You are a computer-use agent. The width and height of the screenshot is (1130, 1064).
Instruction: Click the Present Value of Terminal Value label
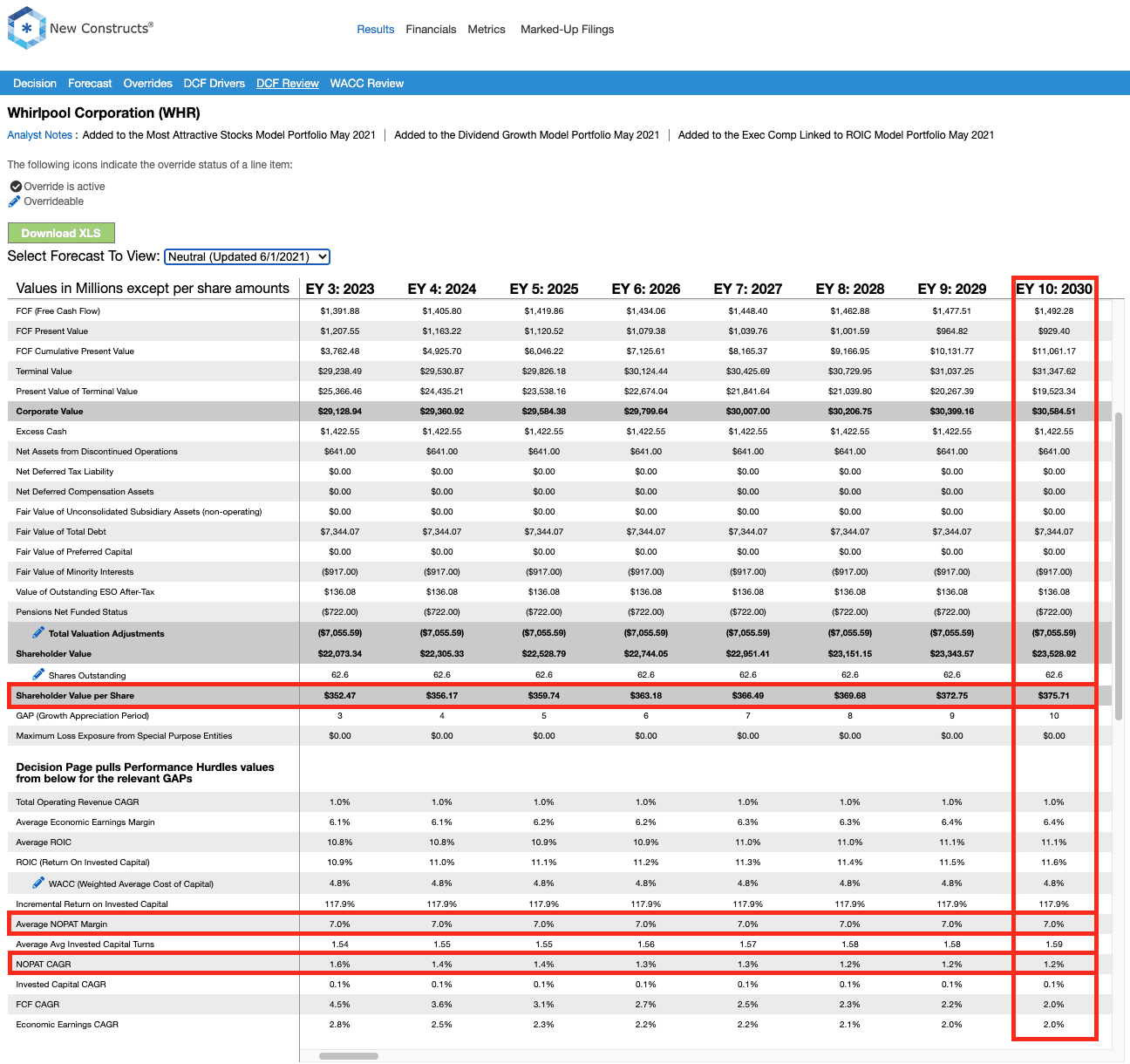[x=77, y=392]
